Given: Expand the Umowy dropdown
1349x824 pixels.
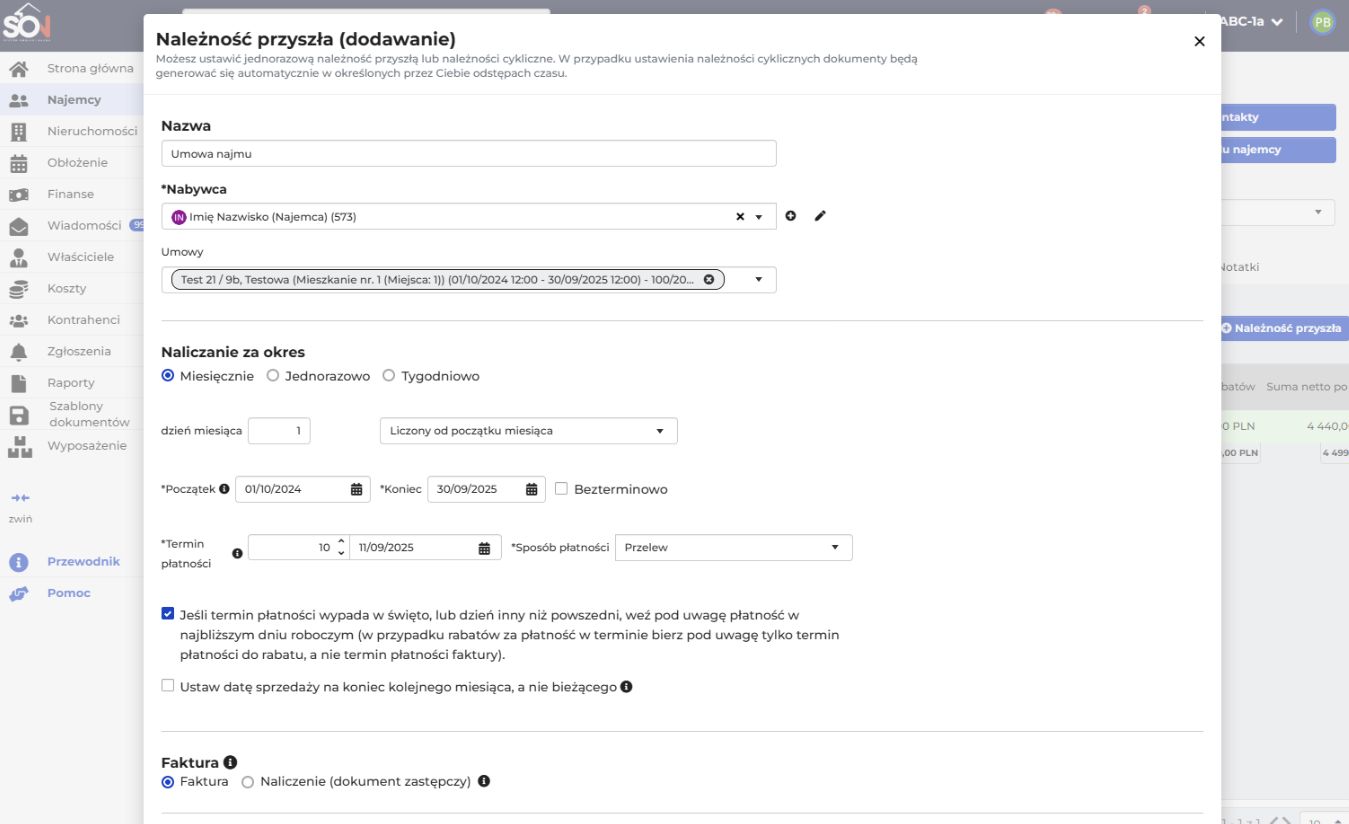Looking at the screenshot, I should click(x=759, y=280).
